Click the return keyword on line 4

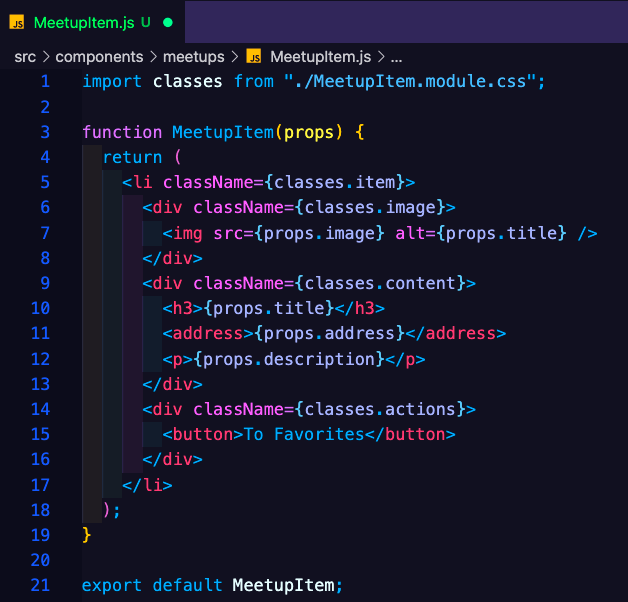[133, 157]
